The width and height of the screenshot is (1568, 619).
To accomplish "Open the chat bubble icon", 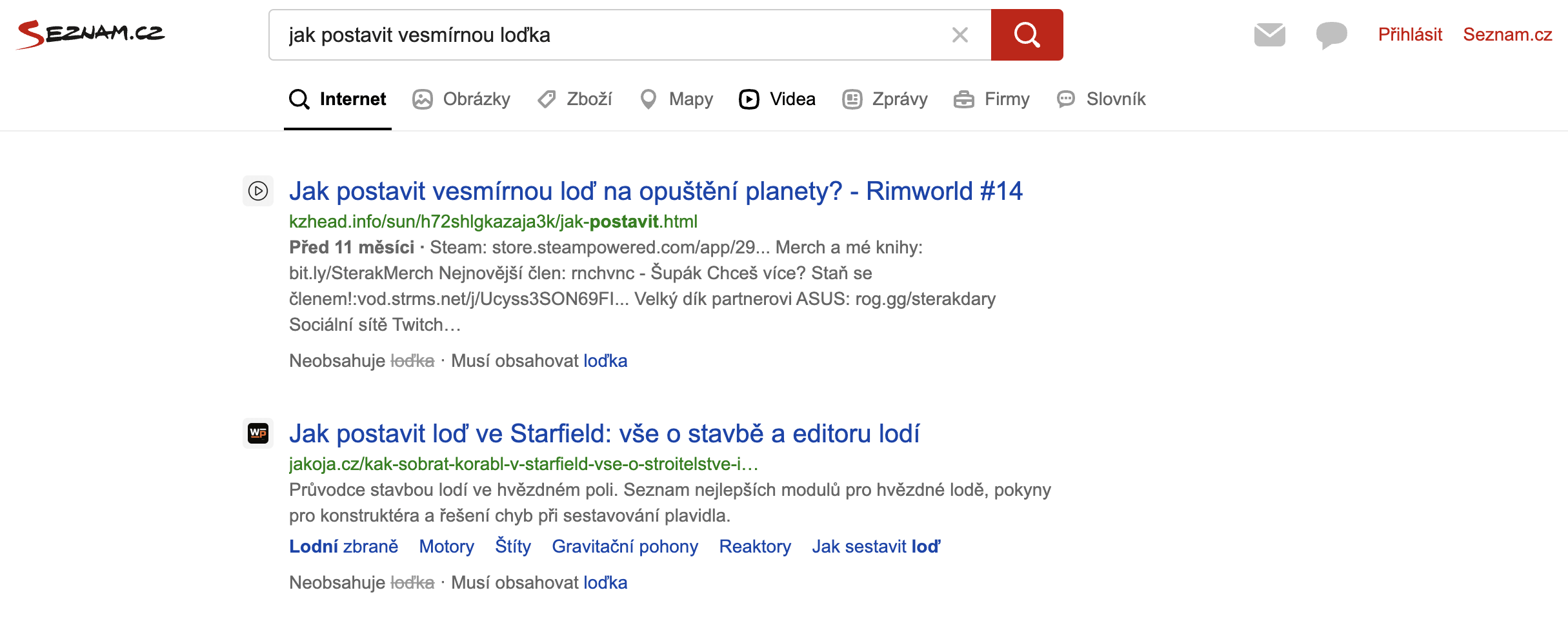I will tap(1331, 35).
